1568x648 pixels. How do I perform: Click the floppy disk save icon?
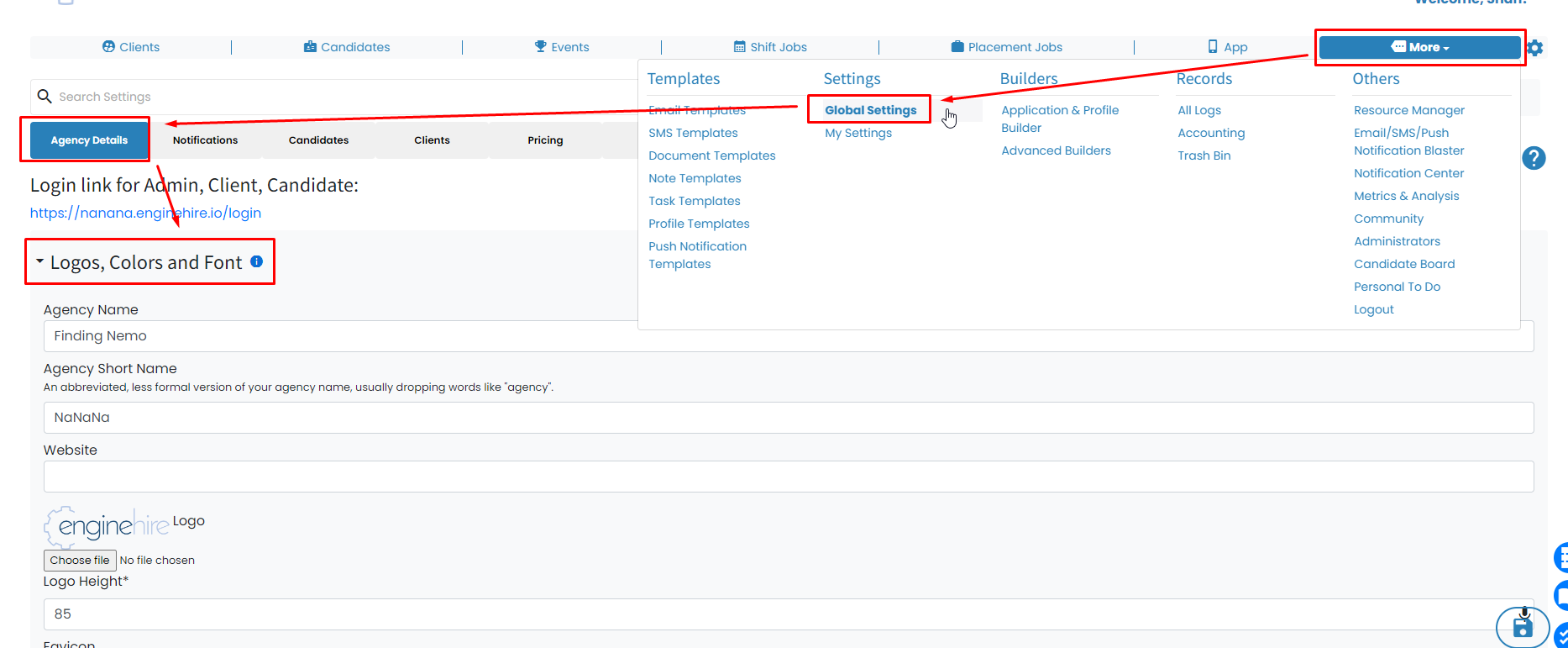pos(1523,627)
